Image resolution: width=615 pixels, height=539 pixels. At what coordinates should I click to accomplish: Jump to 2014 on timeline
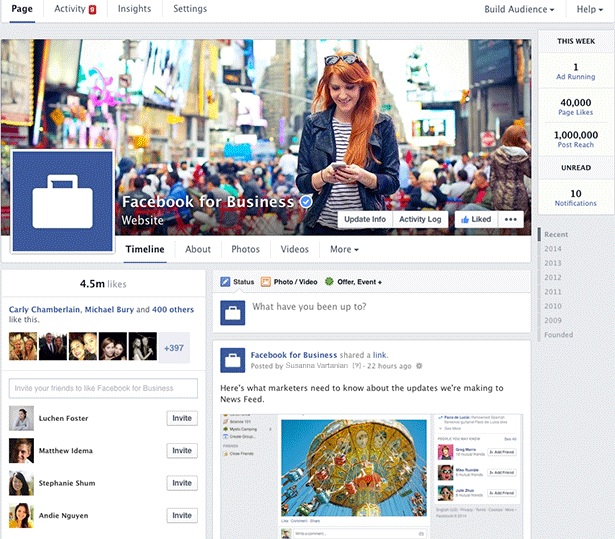[553, 249]
